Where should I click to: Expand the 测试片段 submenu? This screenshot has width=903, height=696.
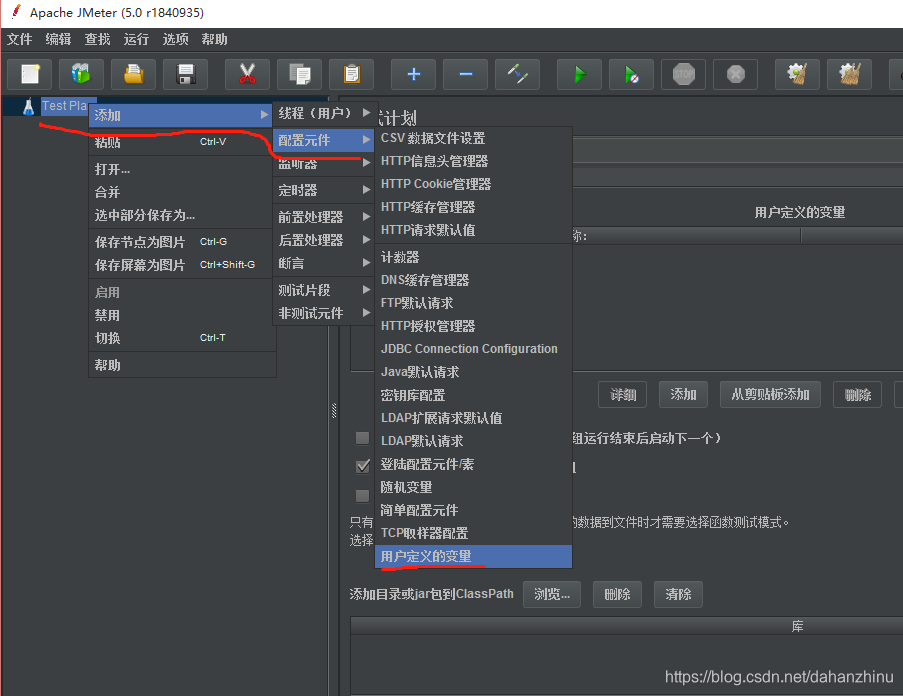[x=324, y=290]
